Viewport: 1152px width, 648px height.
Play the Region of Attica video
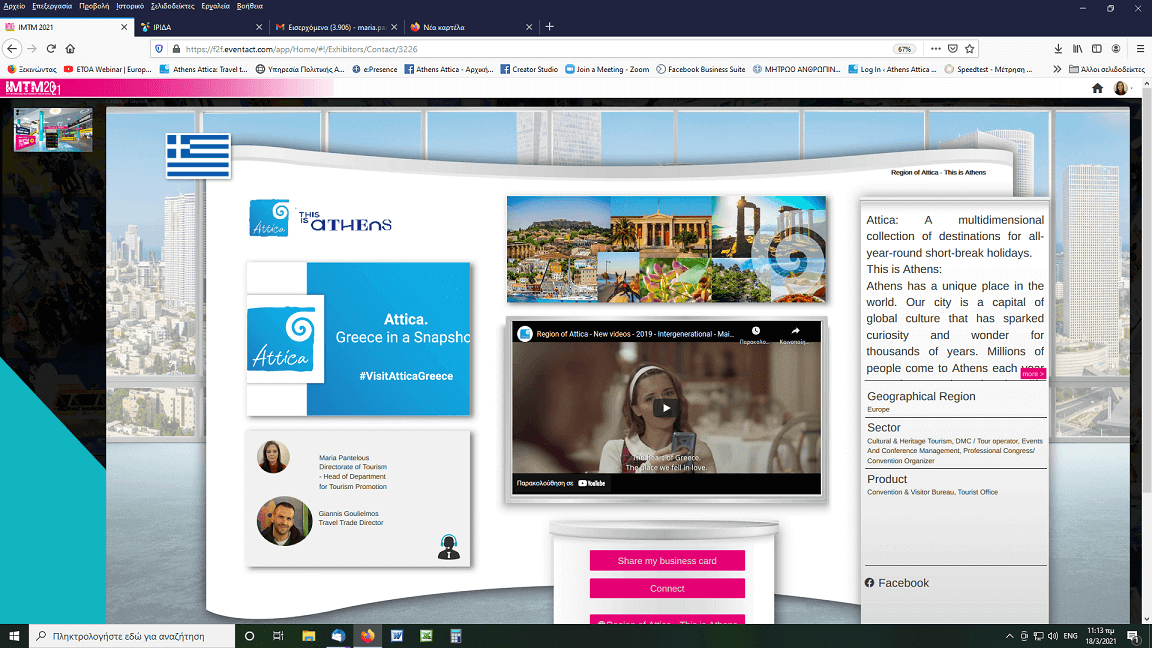click(x=666, y=408)
